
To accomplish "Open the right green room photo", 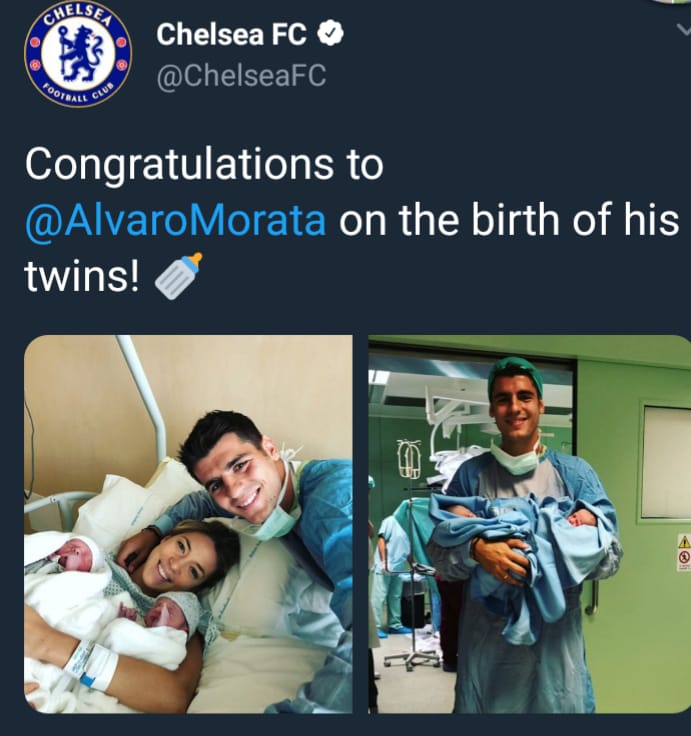I will pos(530,524).
